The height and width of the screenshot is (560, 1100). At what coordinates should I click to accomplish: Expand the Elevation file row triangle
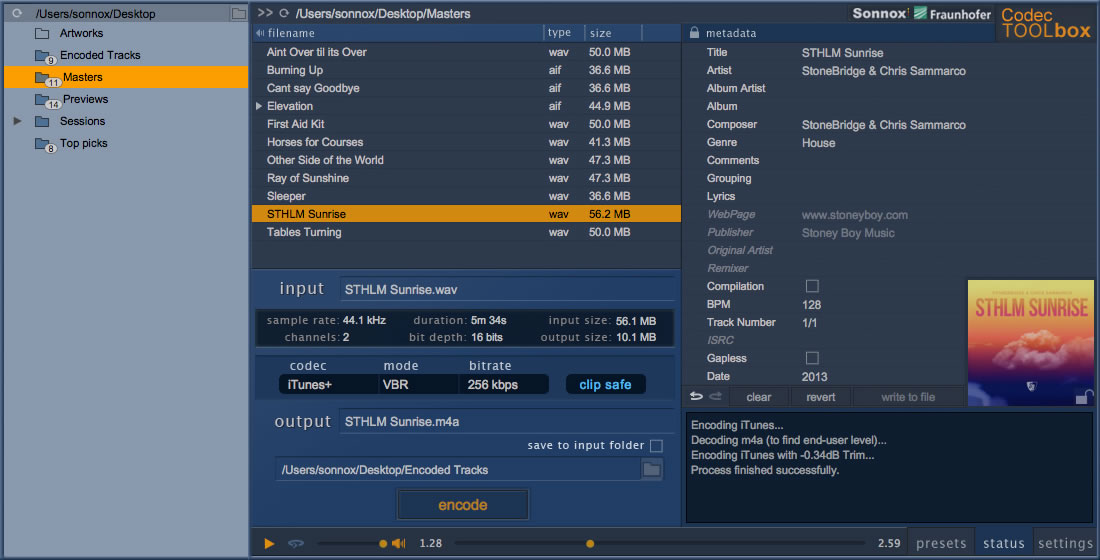tap(259, 106)
